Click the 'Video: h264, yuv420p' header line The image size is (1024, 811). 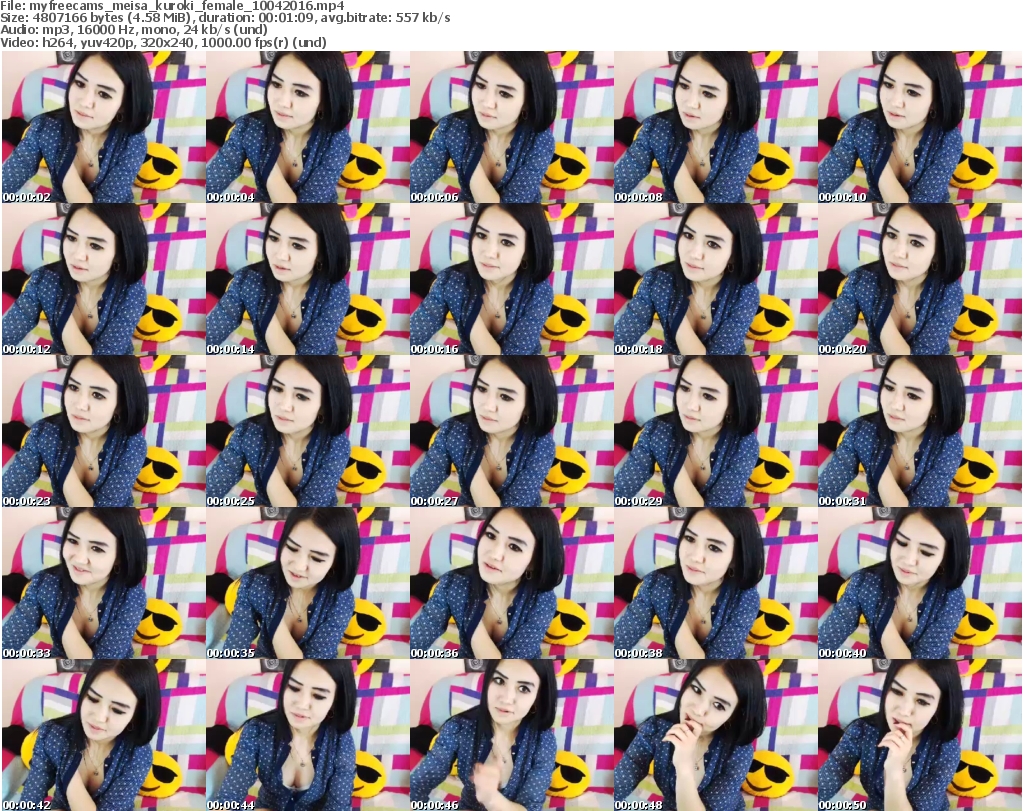point(163,42)
